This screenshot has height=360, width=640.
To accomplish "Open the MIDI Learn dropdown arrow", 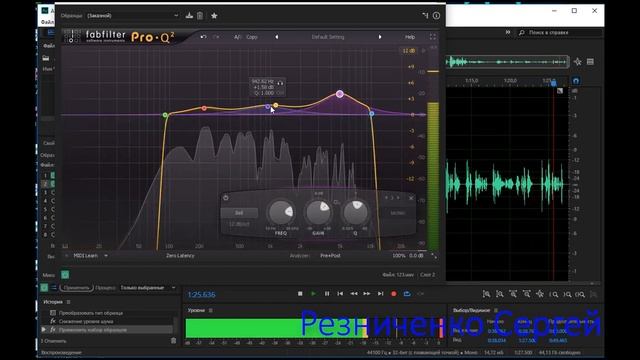I will 106,256.
